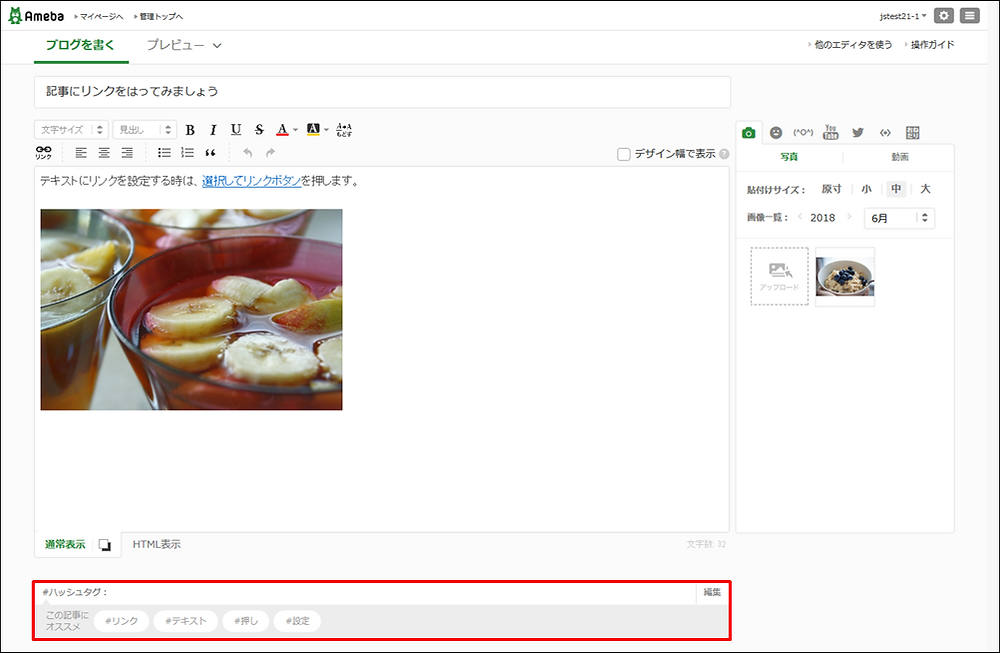Insert a blockquote
The image size is (1000, 653).
[210, 152]
